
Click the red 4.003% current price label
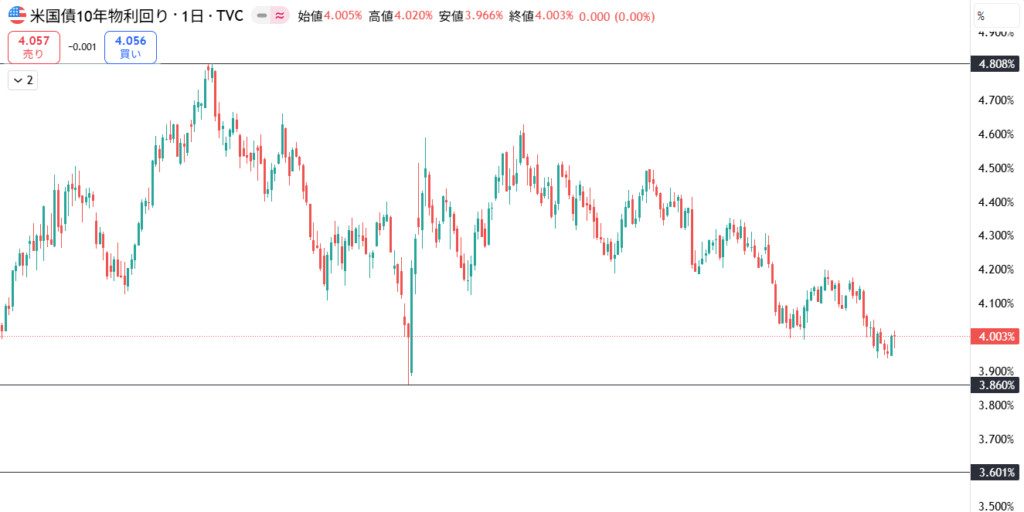(x=995, y=337)
